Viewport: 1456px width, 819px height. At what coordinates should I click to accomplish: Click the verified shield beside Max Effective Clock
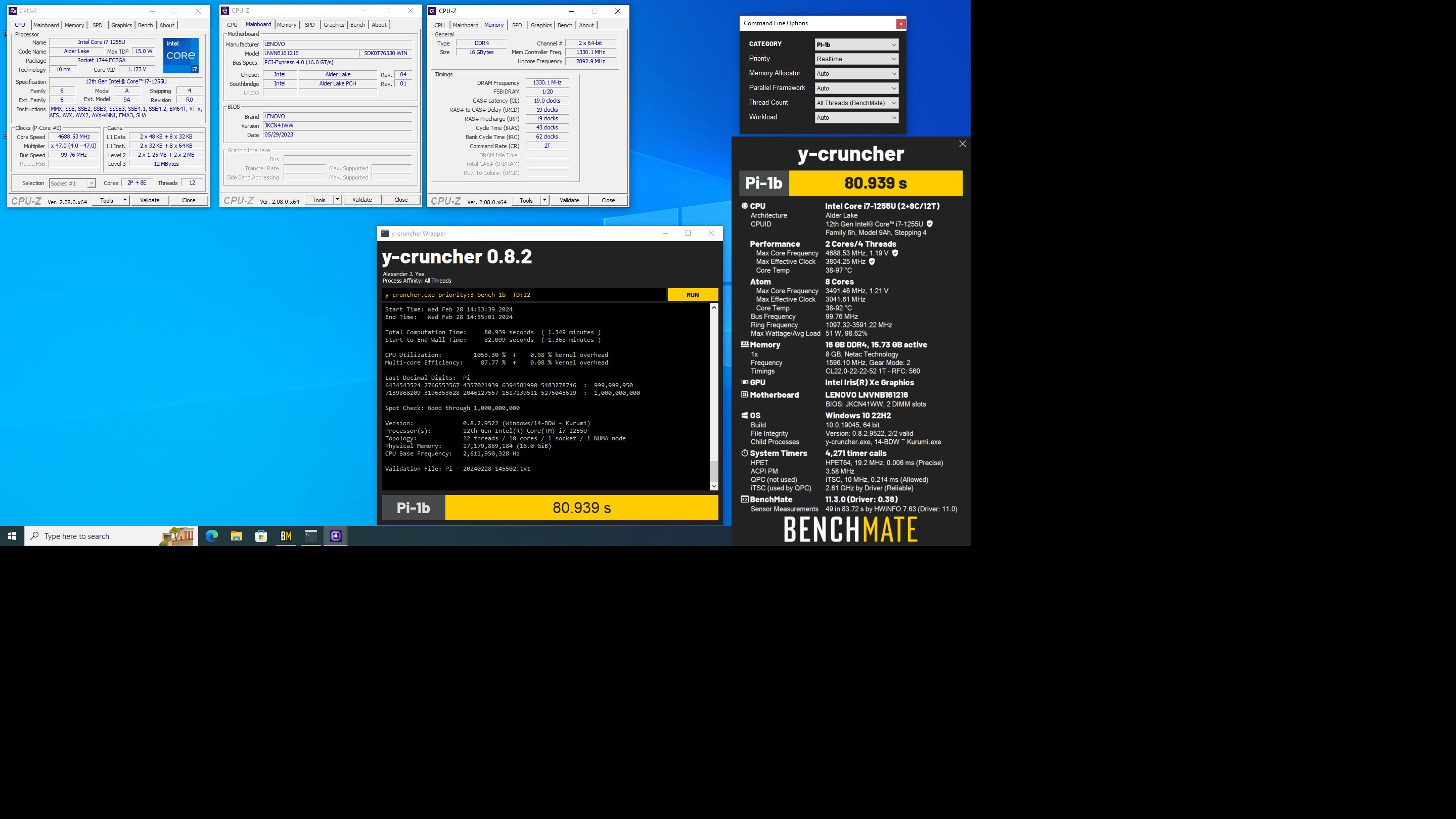[872, 262]
